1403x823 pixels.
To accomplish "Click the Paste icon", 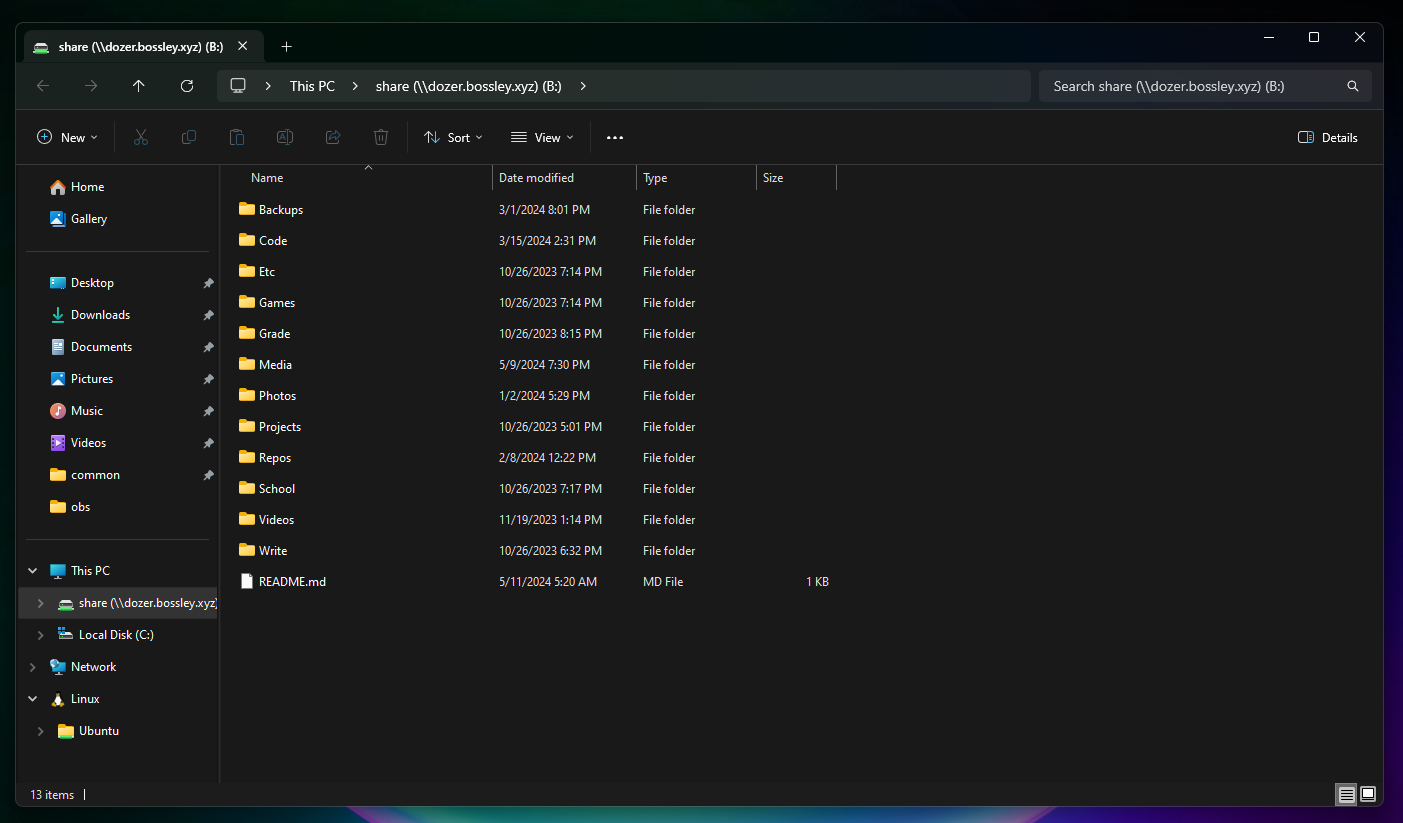I will click(x=236, y=137).
